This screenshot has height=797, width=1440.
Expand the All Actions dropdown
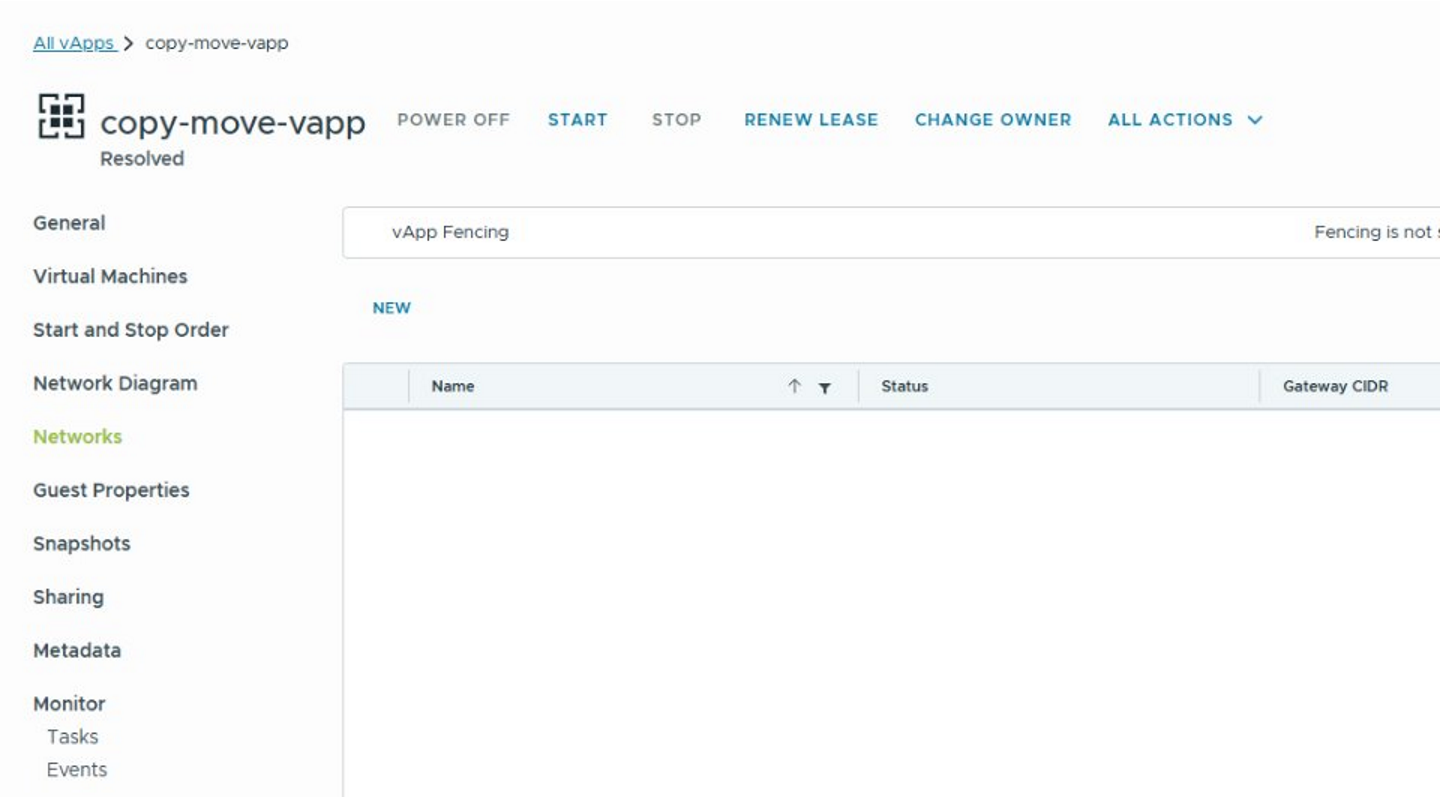(x=1184, y=120)
